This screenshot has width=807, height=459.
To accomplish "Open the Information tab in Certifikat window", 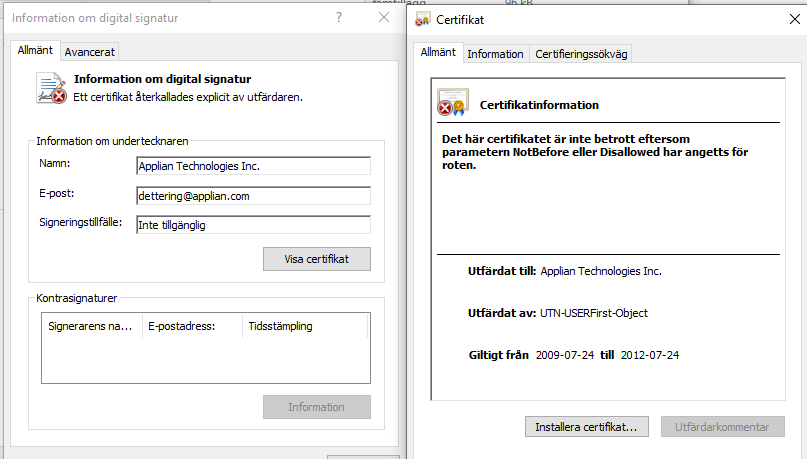I will [495, 54].
